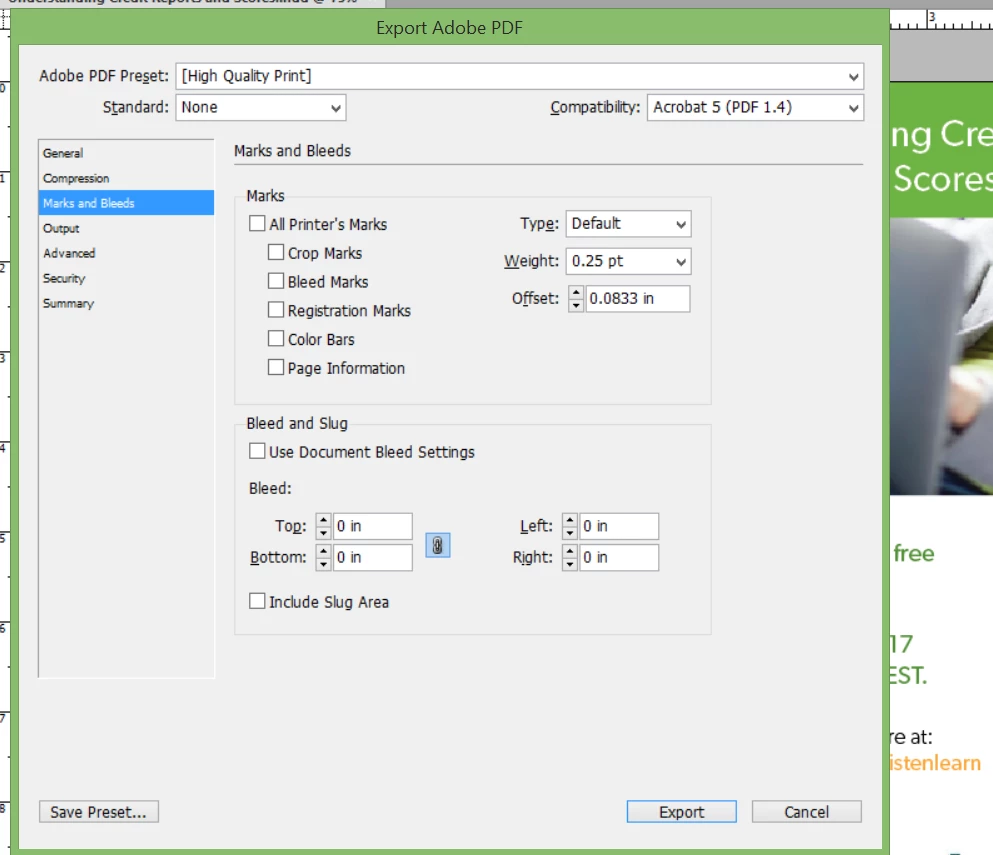
Task: Toggle the bleed chain link icon
Action: pyautogui.click(x=437, y=545)
